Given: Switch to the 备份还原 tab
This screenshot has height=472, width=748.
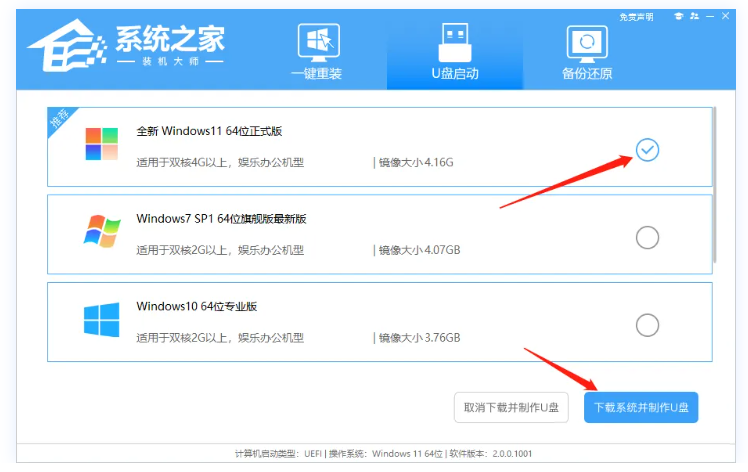Looking at the screenshot, I should [587, 52].
